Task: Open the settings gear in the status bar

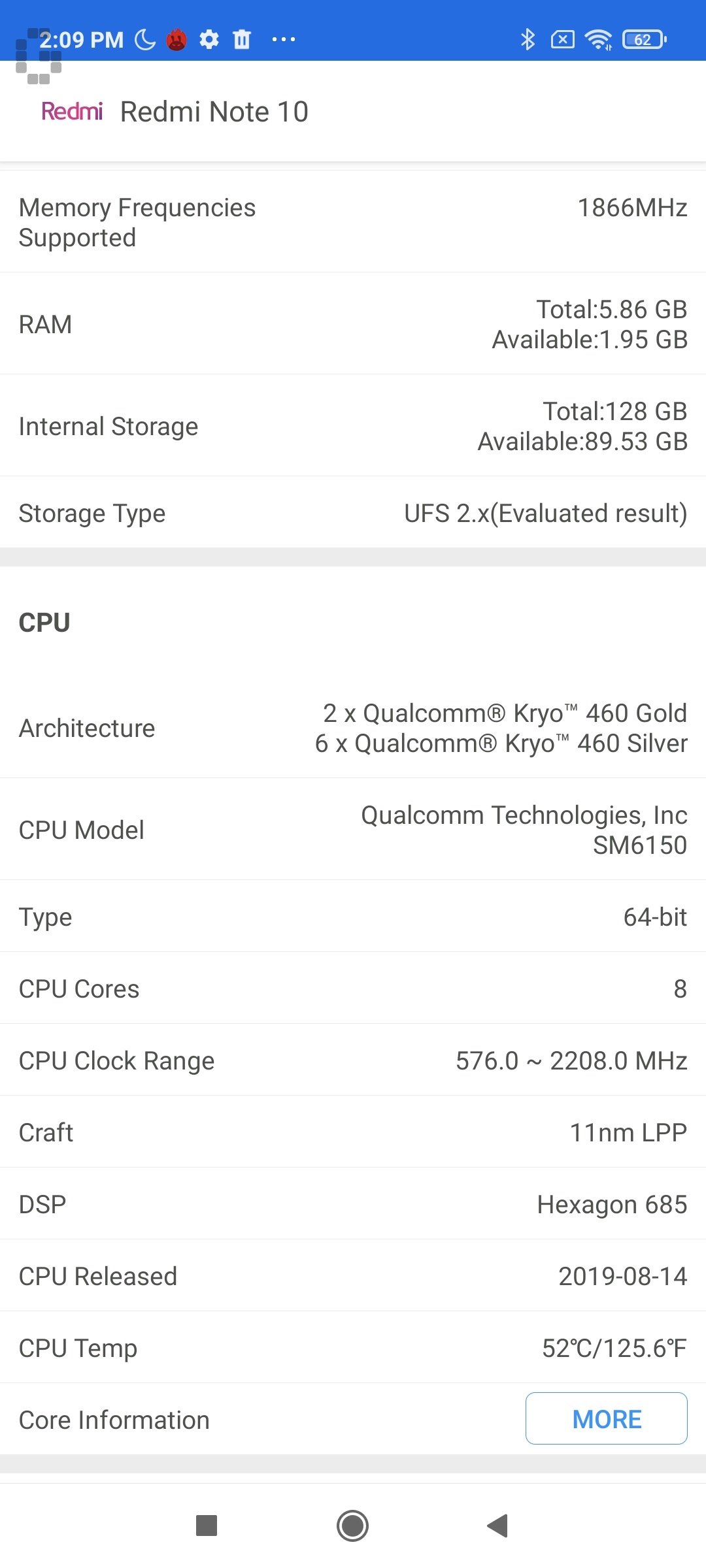Action: (209, 39)
